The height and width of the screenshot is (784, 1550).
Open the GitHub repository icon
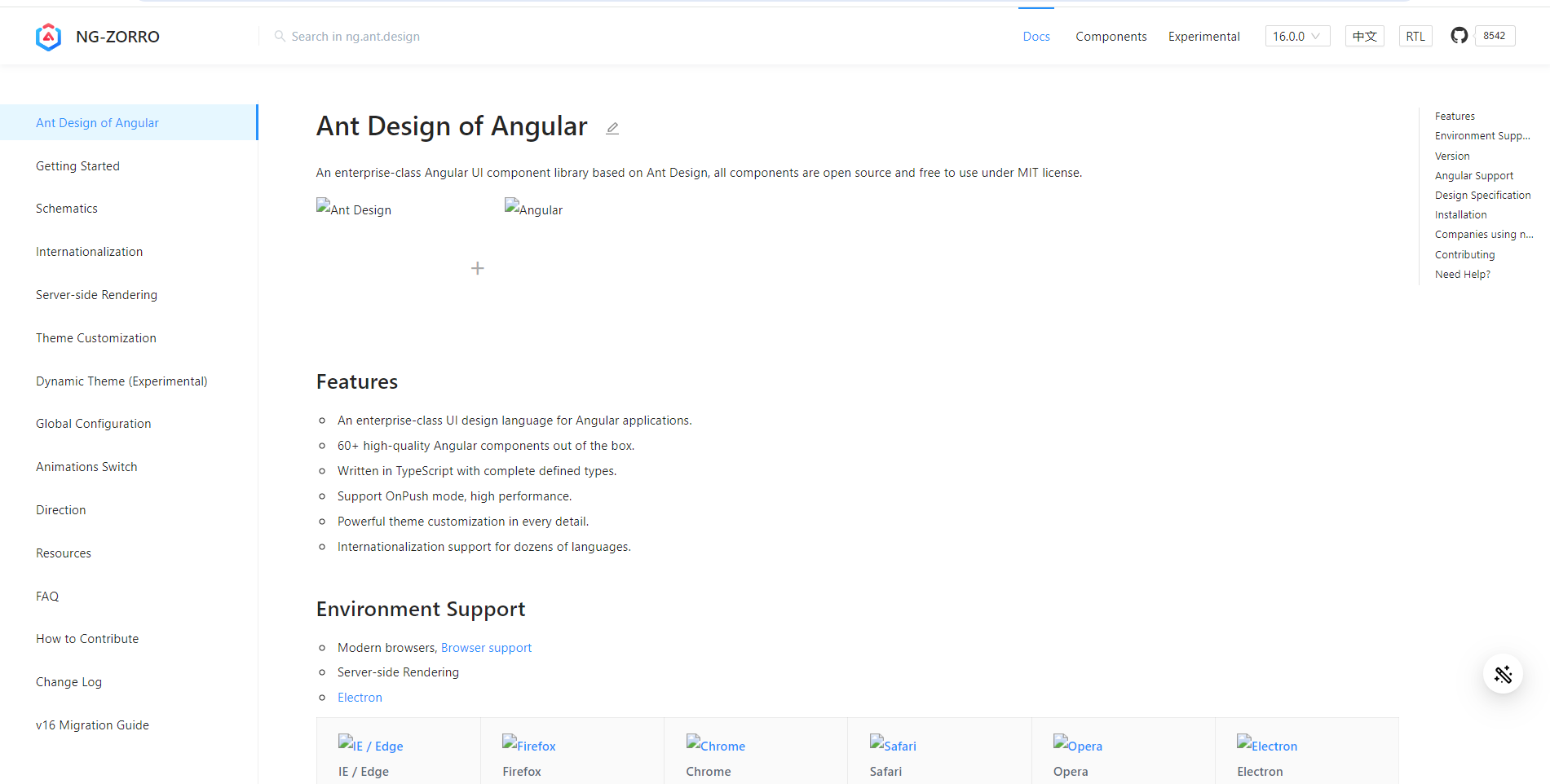click(x=1459, y=36)
